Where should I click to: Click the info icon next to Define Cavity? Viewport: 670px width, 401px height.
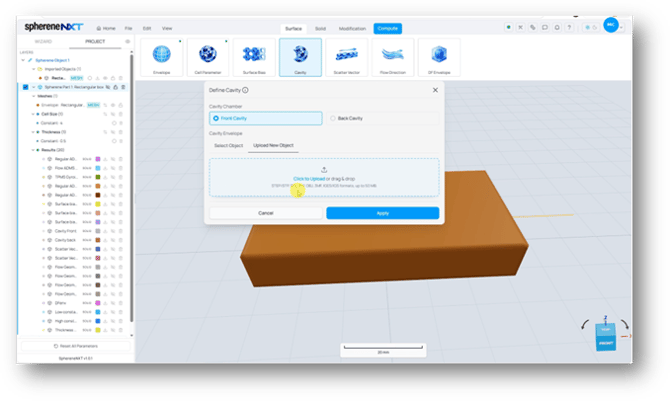pos(245,90)
